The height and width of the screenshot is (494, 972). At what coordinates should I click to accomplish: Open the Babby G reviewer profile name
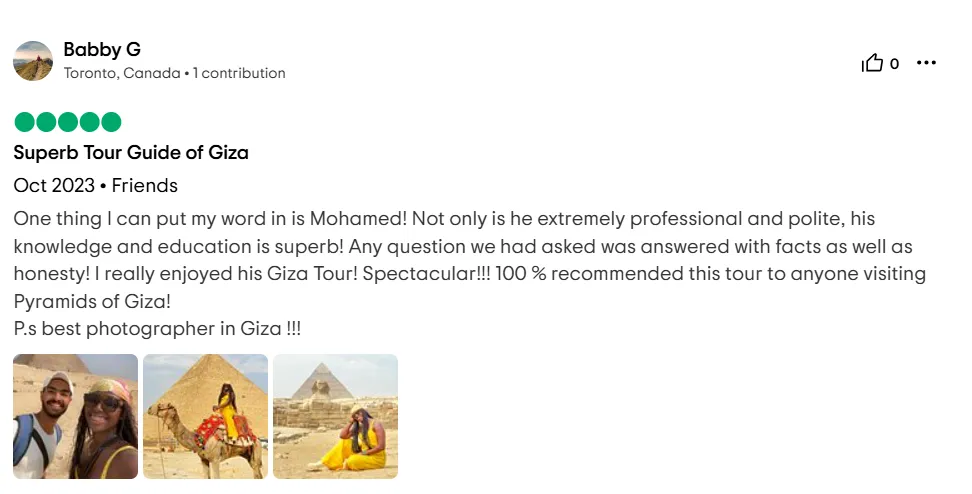coord(102,50)
